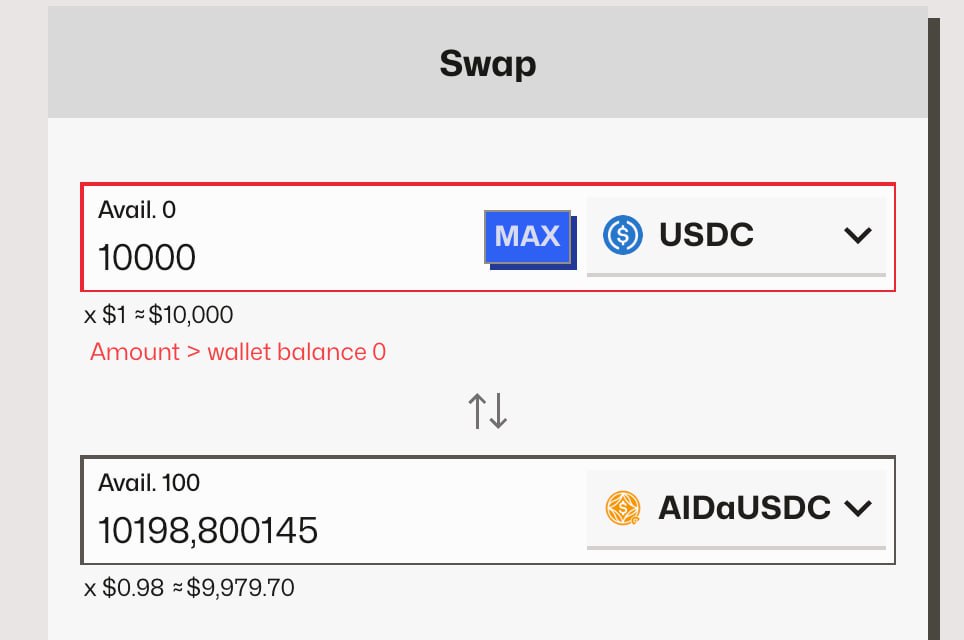The width and height of the screenshot is (964, 640).
Task: Open token selector via AIDaUSDC label
Action: (x=744, y=508)
